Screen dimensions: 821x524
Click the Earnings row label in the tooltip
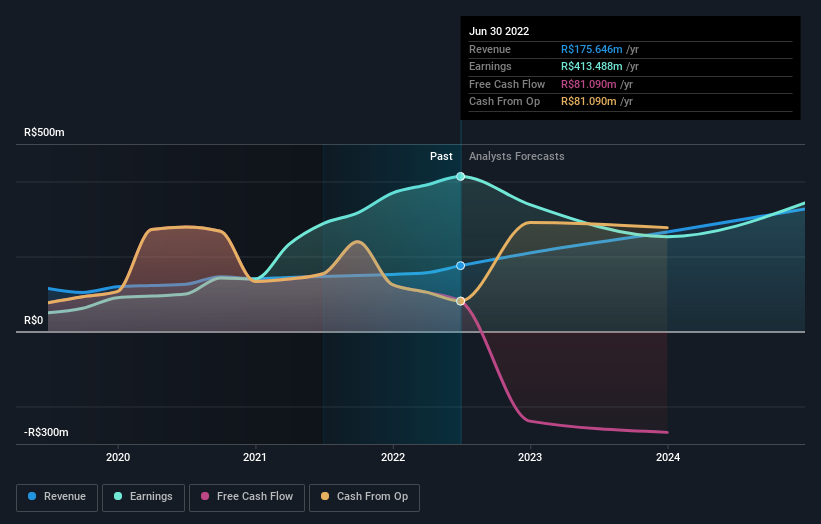[490, 66]
